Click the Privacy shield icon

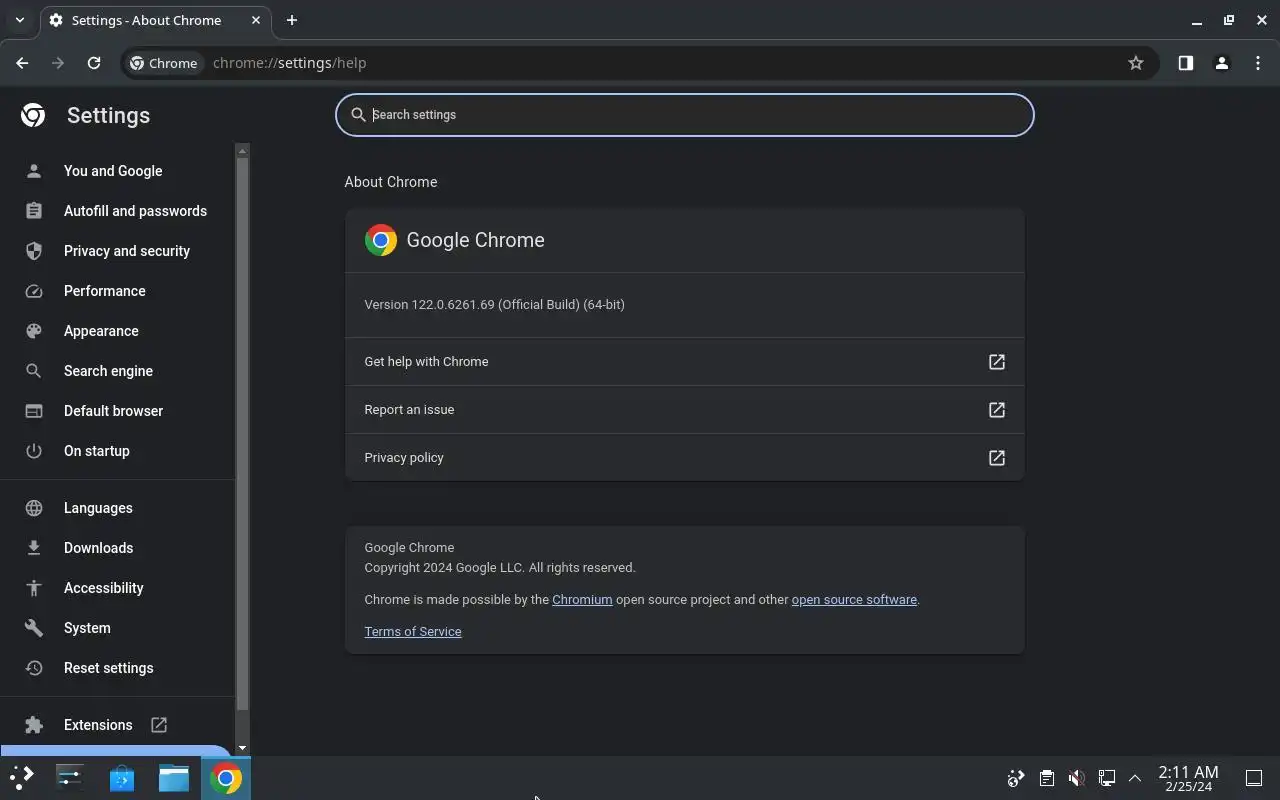[x=34, y=251]
